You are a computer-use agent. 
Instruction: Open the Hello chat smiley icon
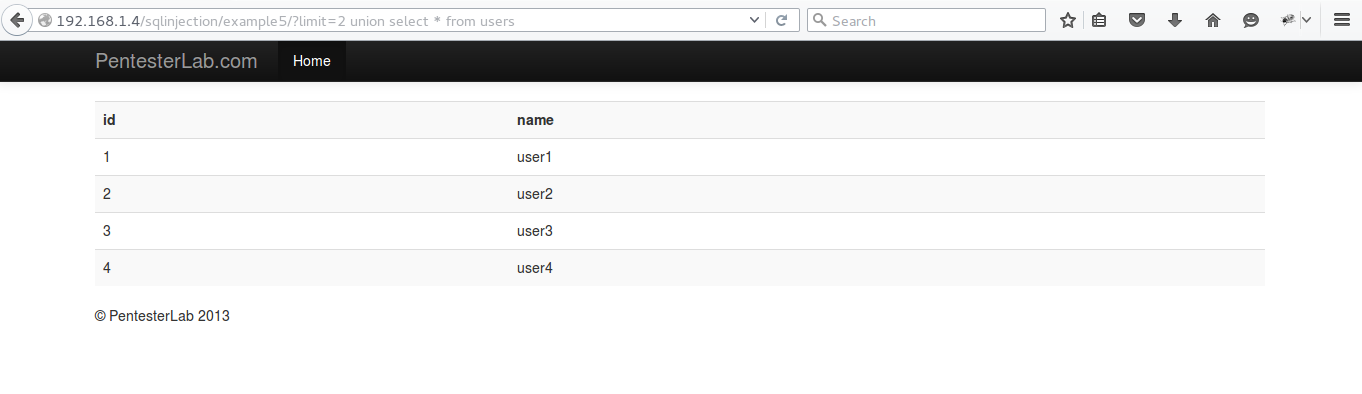(1251, 20)
